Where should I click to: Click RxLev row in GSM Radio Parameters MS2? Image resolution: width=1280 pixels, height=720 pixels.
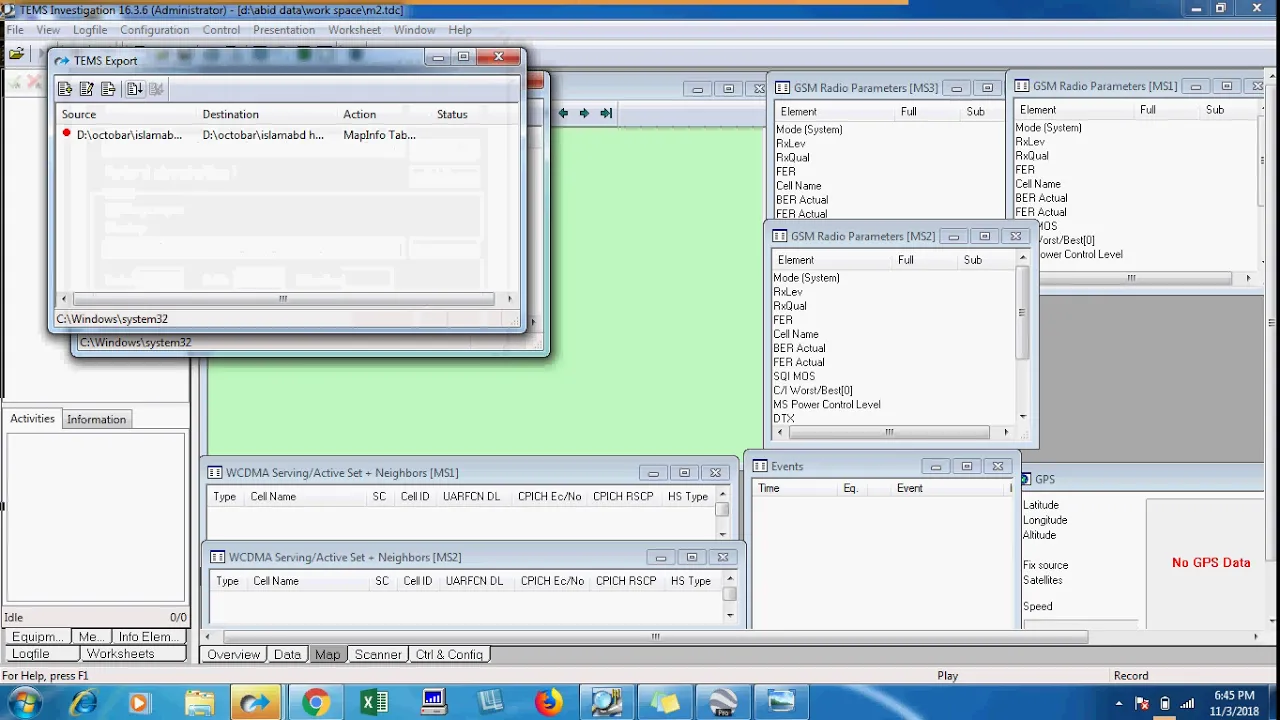[x=788, y=292]
